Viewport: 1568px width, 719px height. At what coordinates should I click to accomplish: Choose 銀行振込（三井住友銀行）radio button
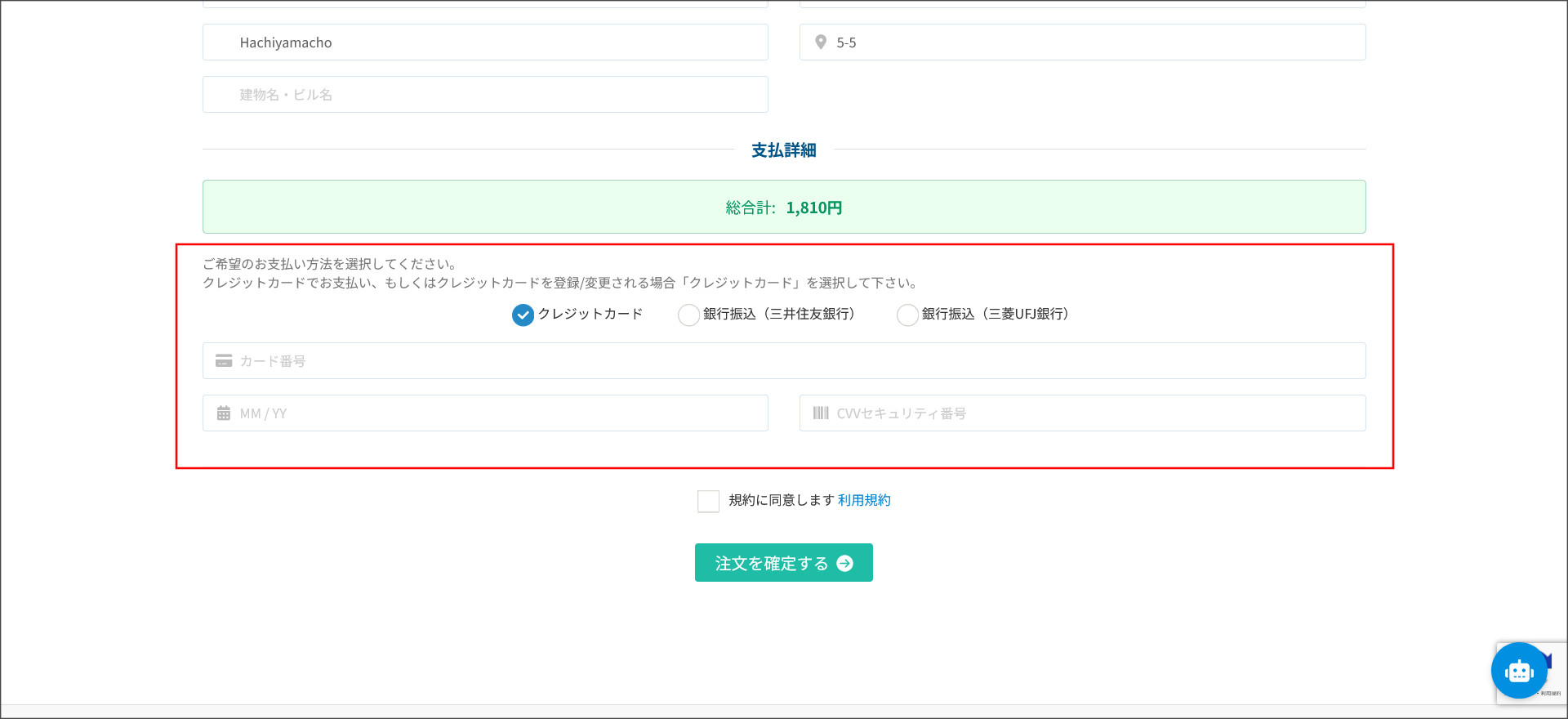click(x=688, y=315)
